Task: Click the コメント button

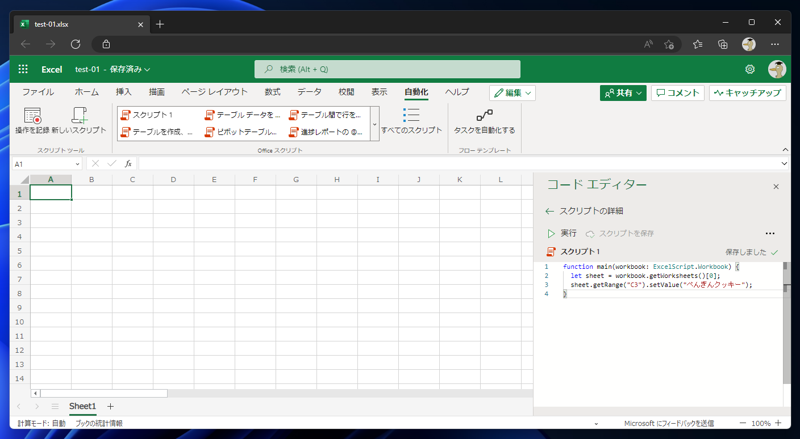Action: coord(678,93)
